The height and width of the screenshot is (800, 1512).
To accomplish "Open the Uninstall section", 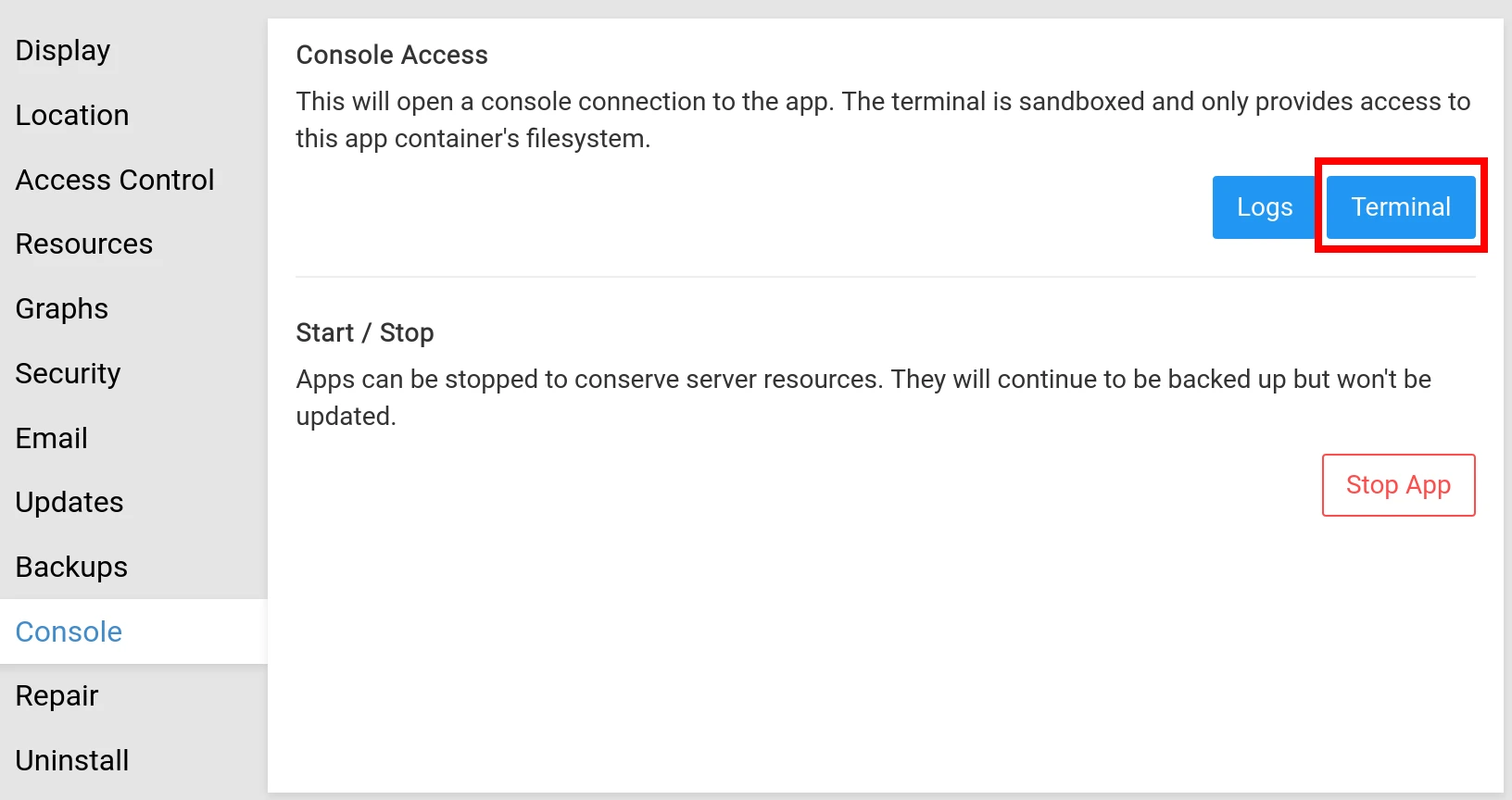I will click(x=72, y=760).
